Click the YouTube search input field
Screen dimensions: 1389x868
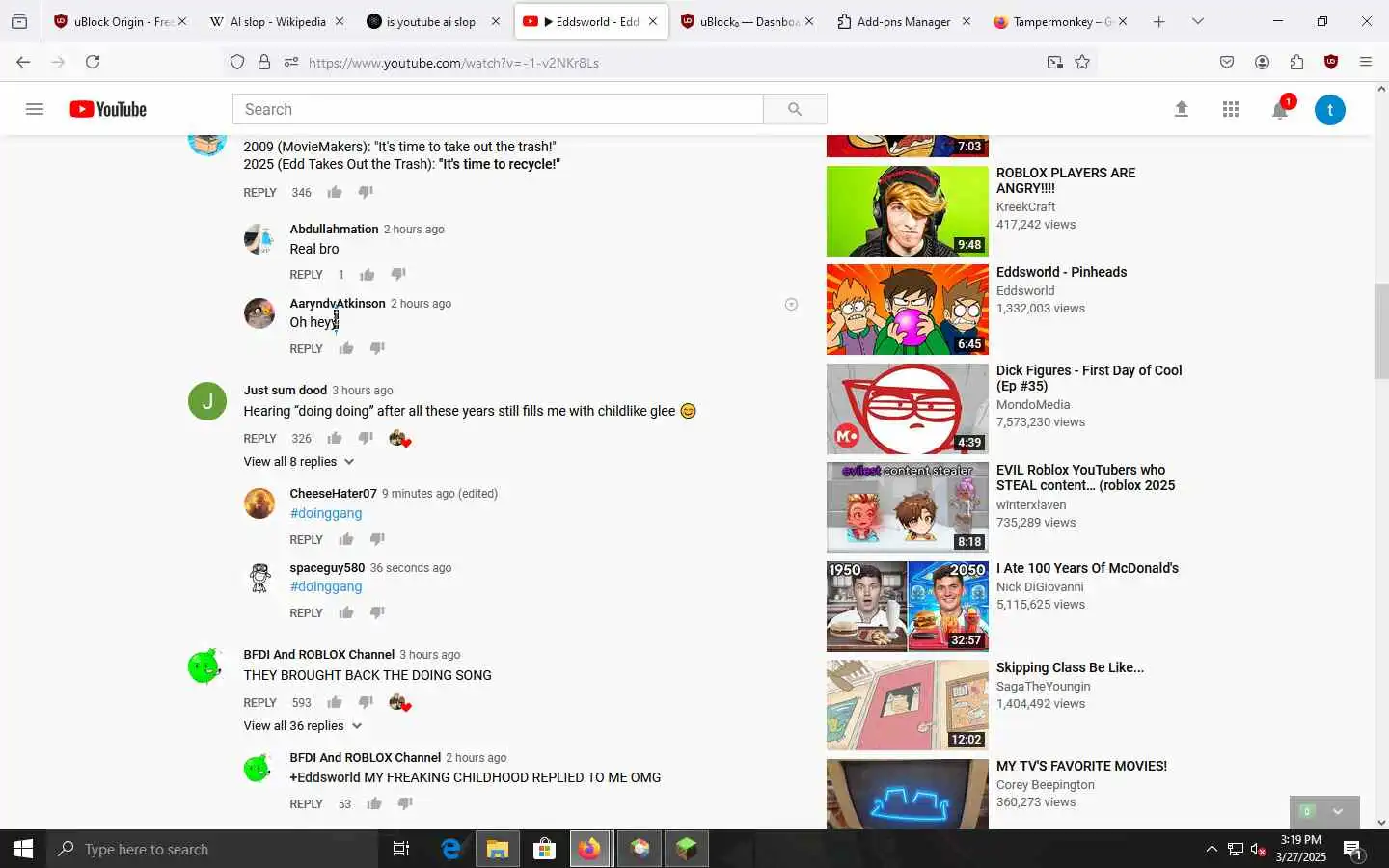click(498, 109)
